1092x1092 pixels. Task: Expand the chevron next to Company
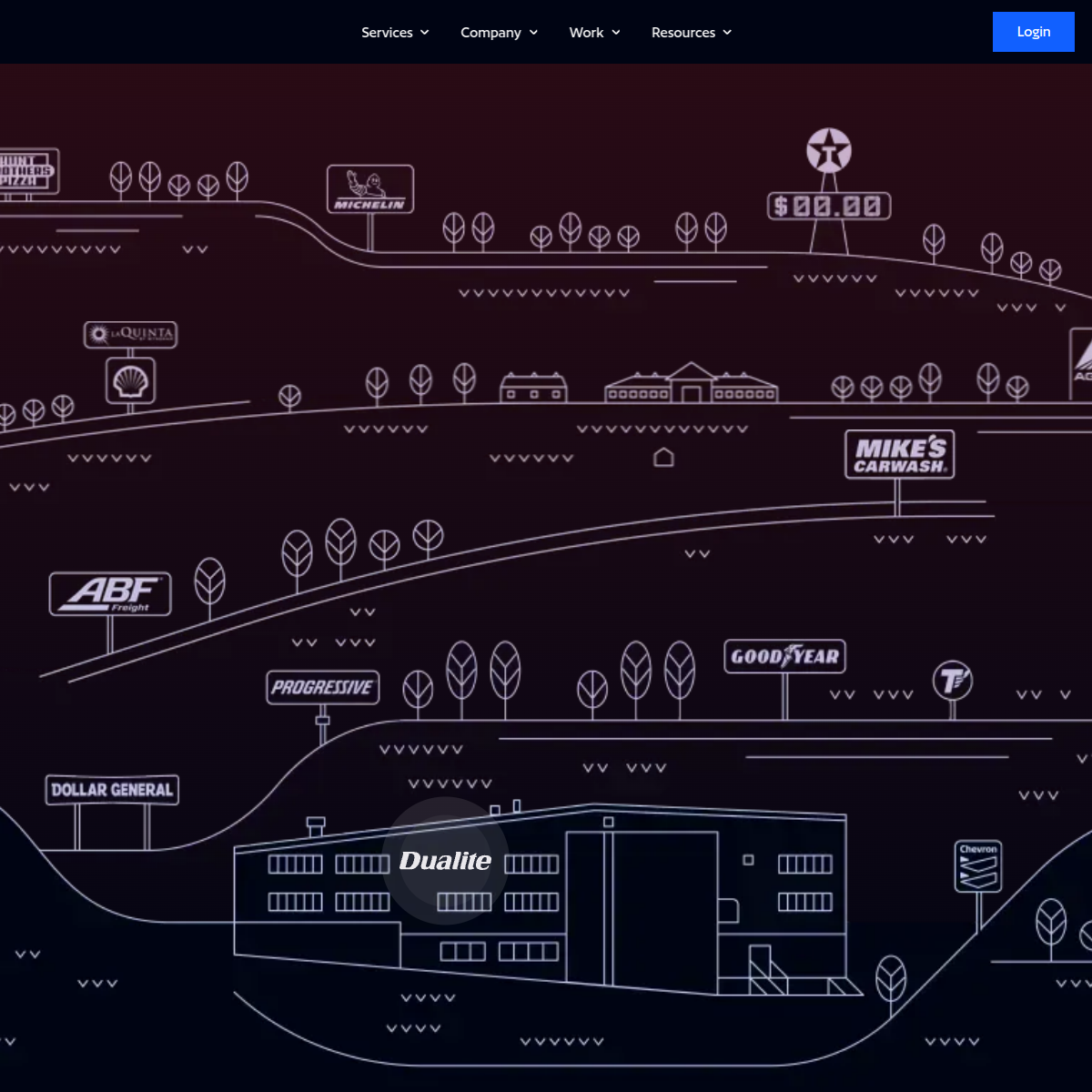click(533, 32)
